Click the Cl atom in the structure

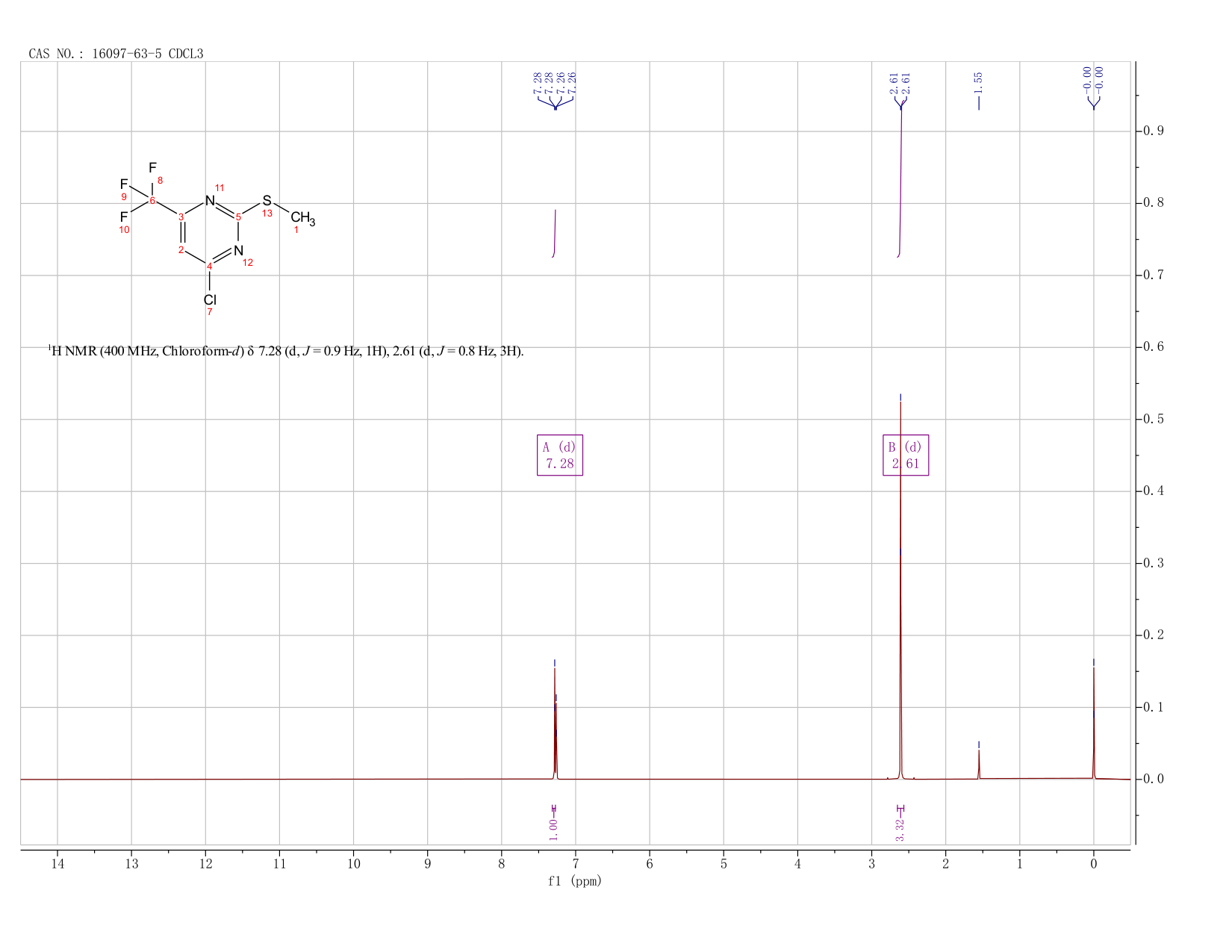tap(210, 299)
